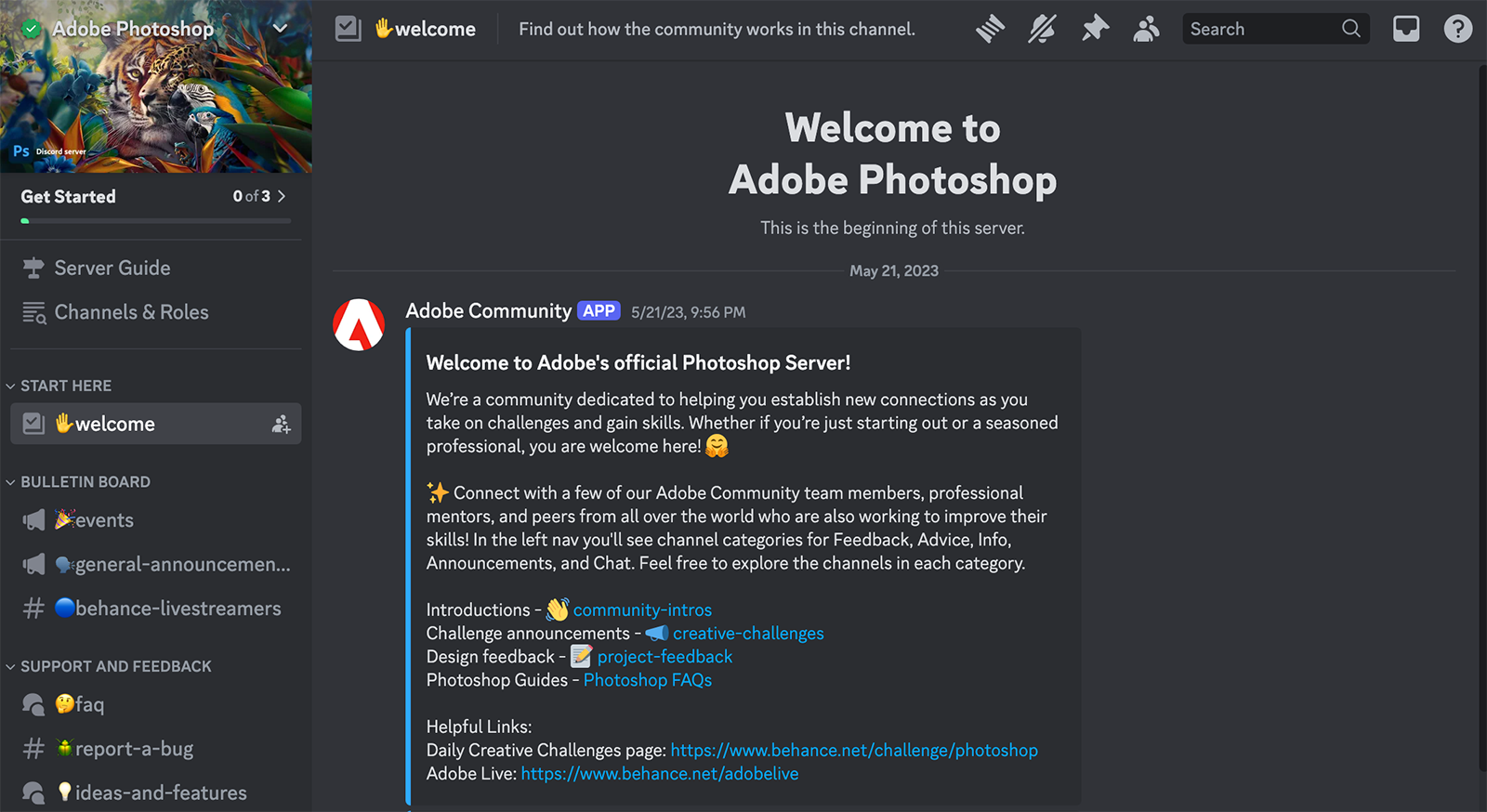This screenshot has height=812, width=1487.
Task: Click the Server Guide signpost icon
Action: tap(33, 268)
